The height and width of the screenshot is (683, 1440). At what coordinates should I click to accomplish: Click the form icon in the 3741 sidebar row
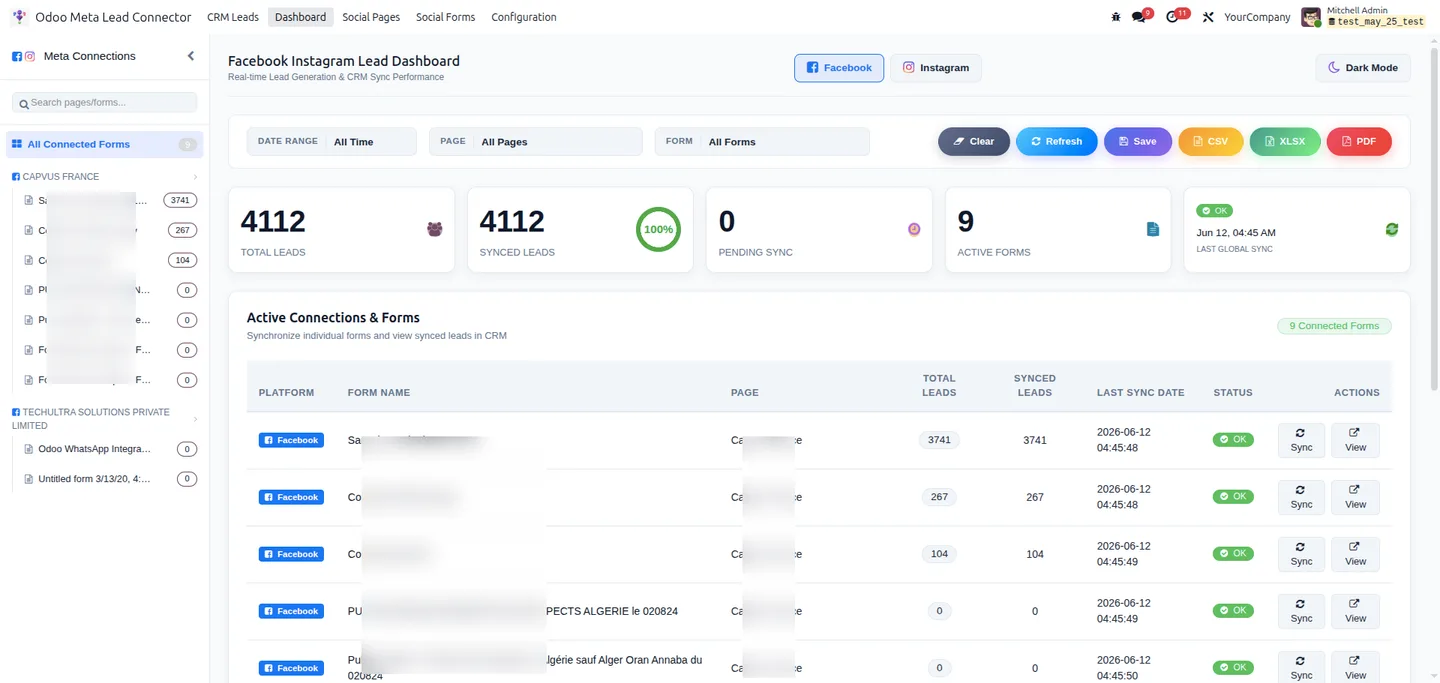pos(29,200)
